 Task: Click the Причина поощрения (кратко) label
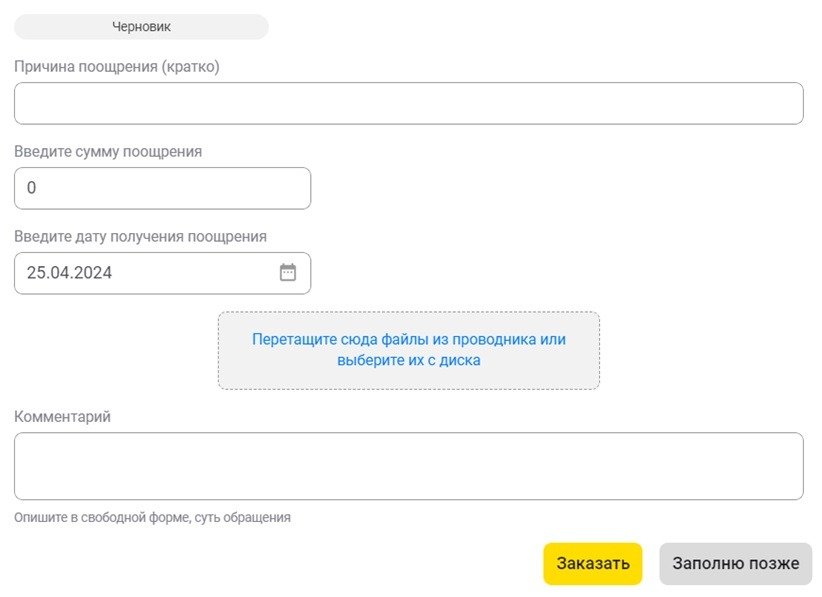click(116, 67)
